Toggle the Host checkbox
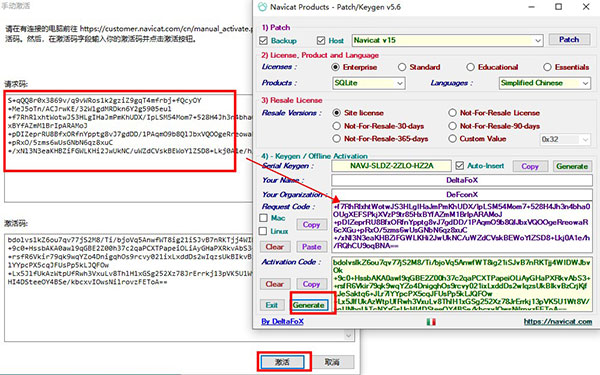600x375 pixels. [321, 41]
